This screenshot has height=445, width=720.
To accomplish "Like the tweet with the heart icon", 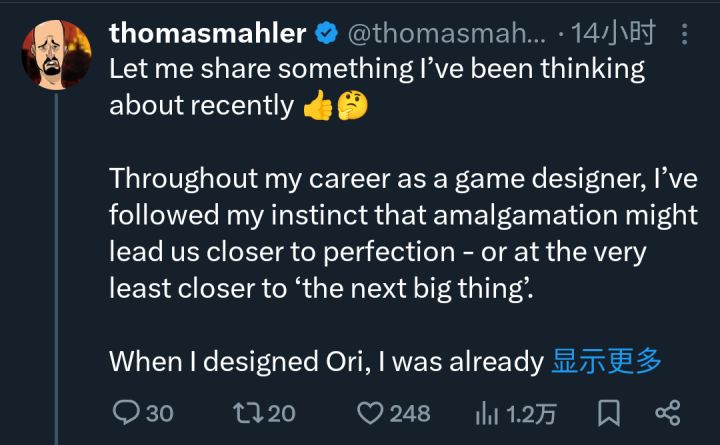I will (x=371, y=412).
